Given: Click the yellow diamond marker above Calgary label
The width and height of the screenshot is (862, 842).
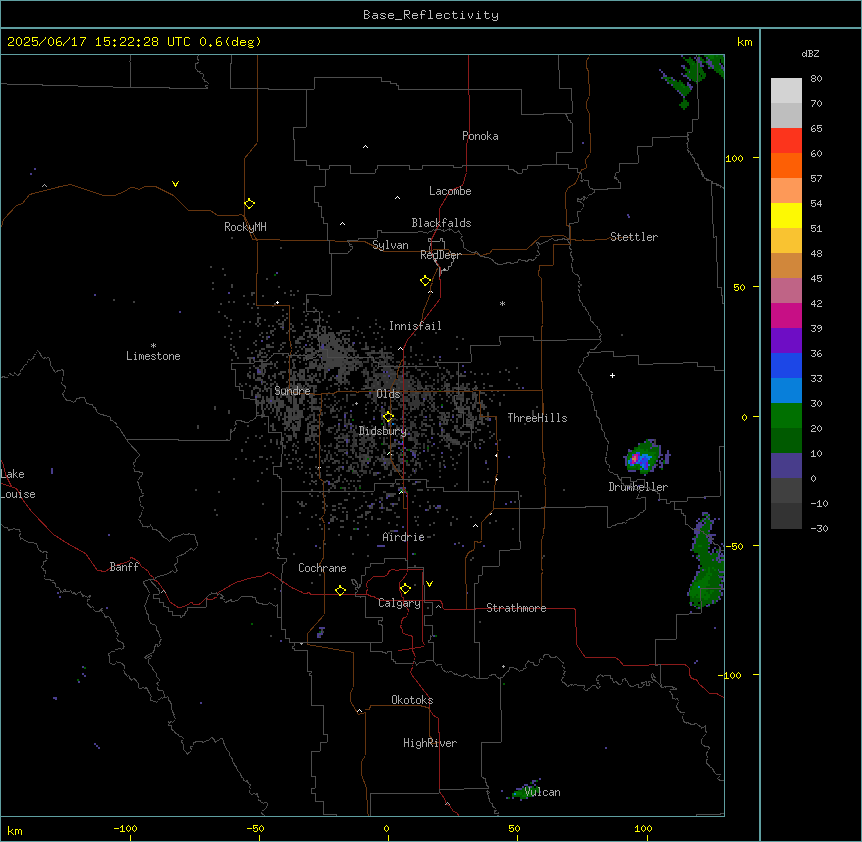Looking at the screenshot, I should (405, 589).
